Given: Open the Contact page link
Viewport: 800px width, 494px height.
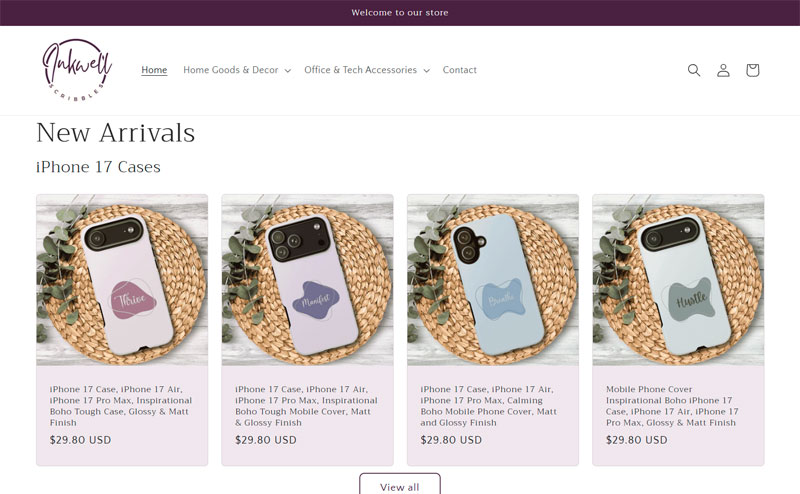Looking at the screenshot, I should point(459,70).
